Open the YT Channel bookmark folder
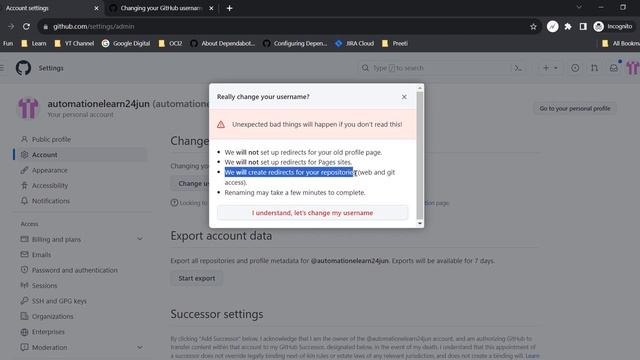640x360 pixels. pos(74,43)
